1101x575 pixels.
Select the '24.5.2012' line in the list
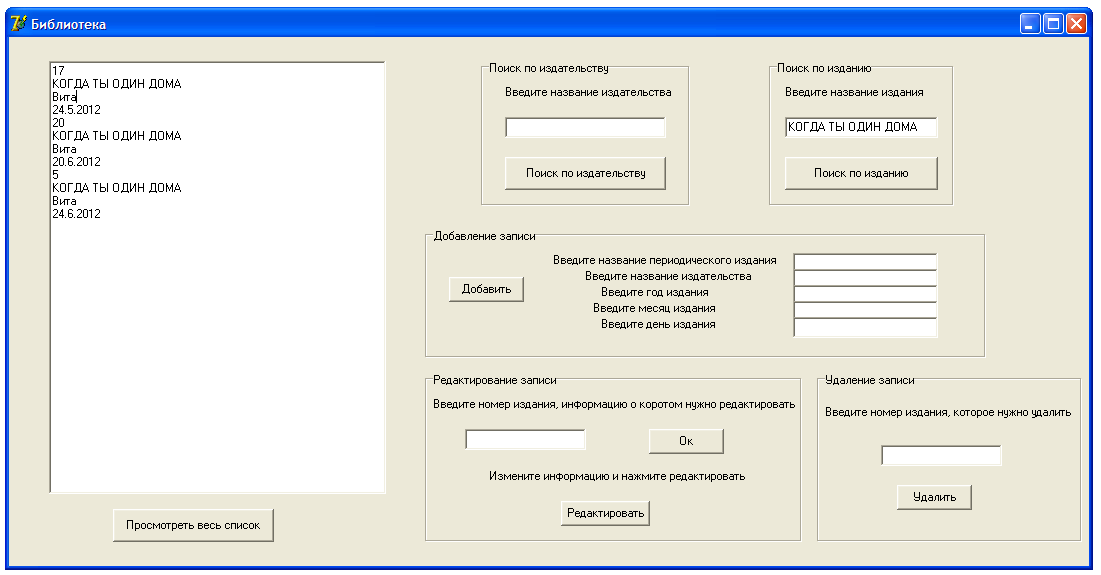(77, 110)
